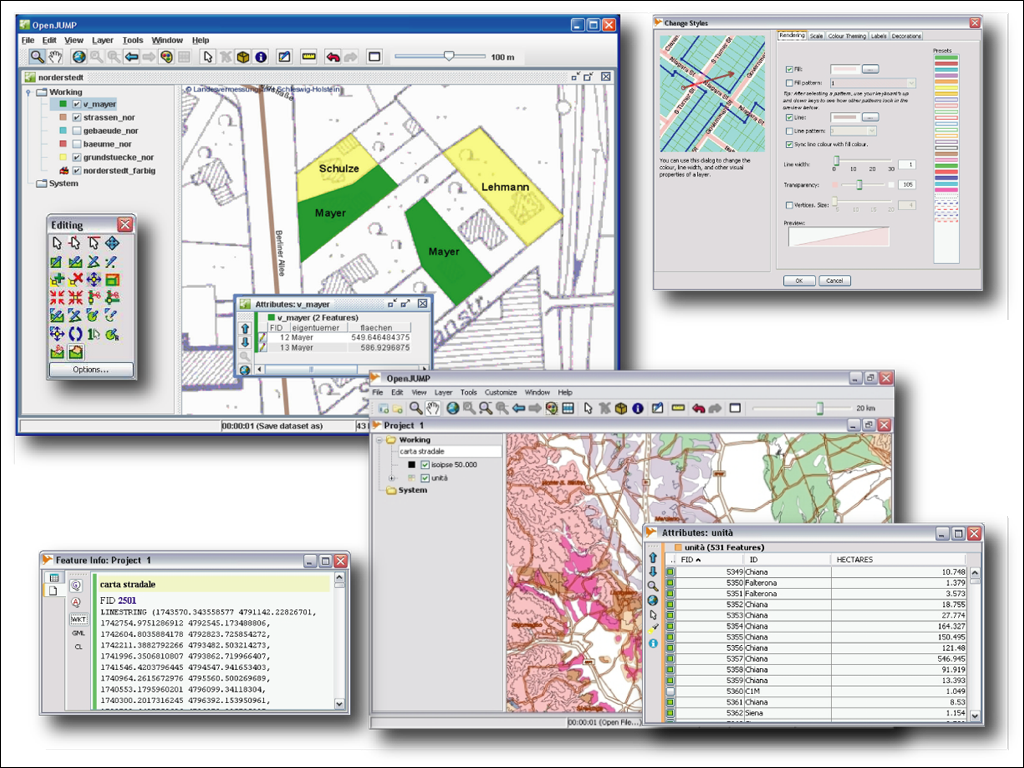Click the blue info icon in Project 1 toolbar
Image resolution: width=1024 pixels, height=768 pixels.
tap(637, 408)
